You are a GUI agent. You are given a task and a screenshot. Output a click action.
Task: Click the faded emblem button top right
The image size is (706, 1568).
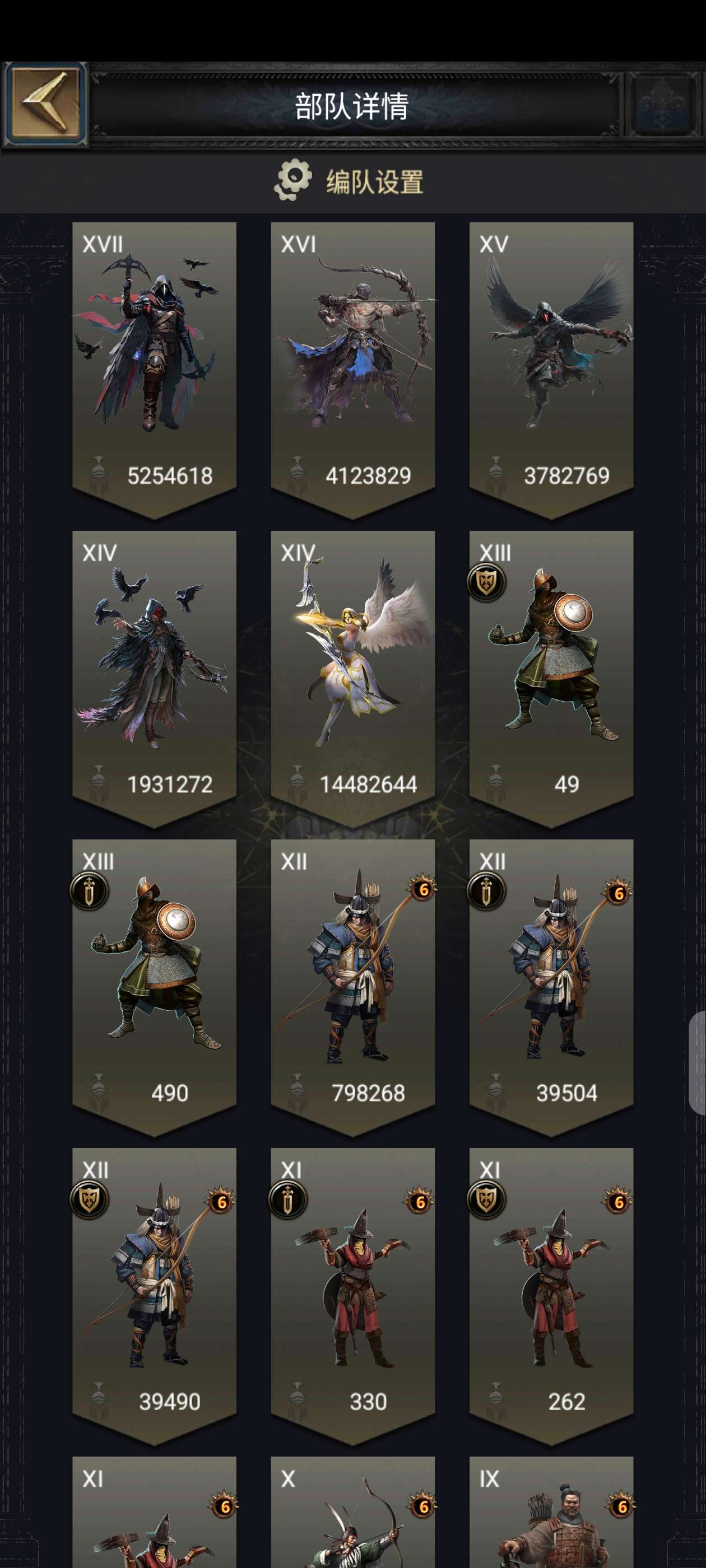(664, 104)
